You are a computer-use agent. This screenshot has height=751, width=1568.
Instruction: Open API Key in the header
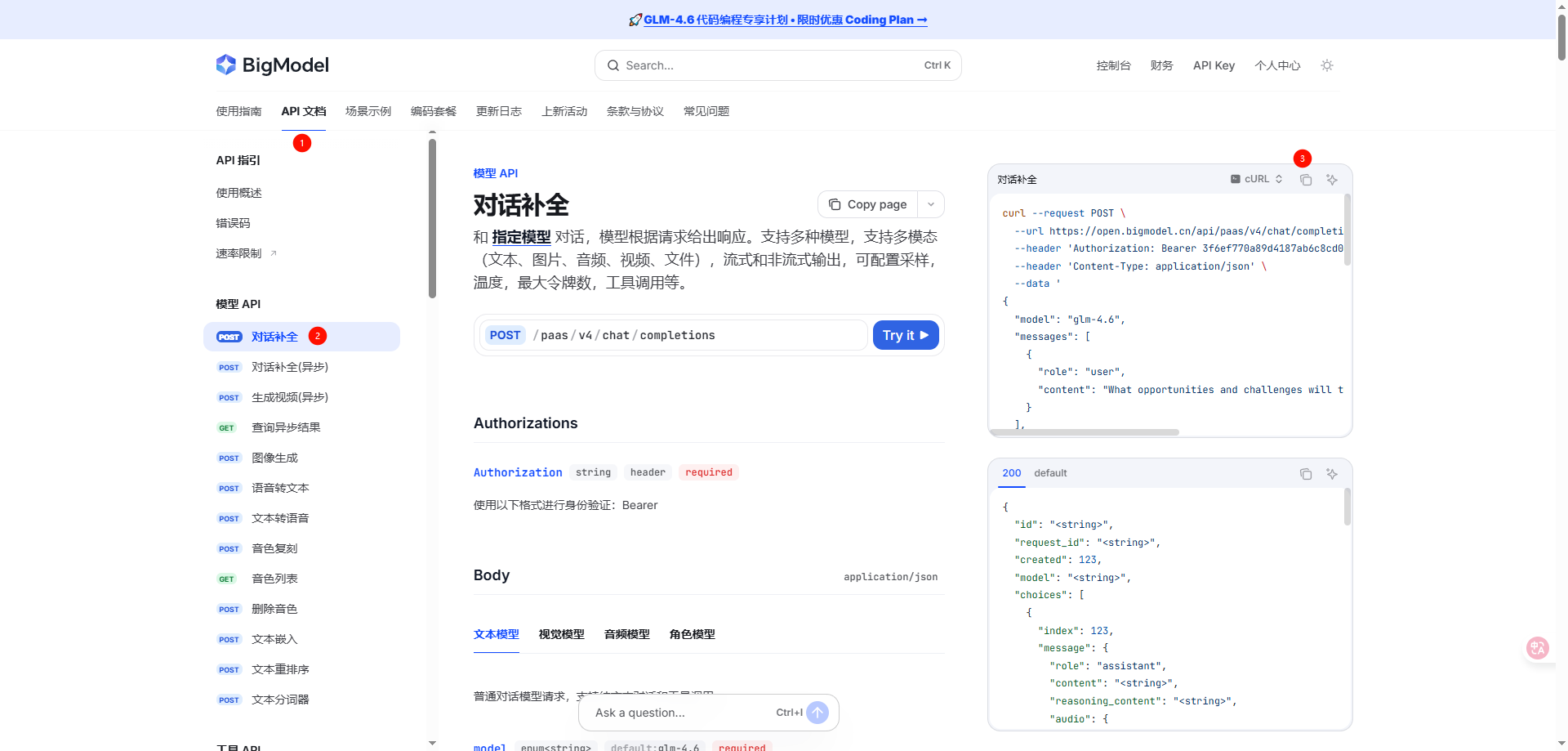coord(1214,65)
